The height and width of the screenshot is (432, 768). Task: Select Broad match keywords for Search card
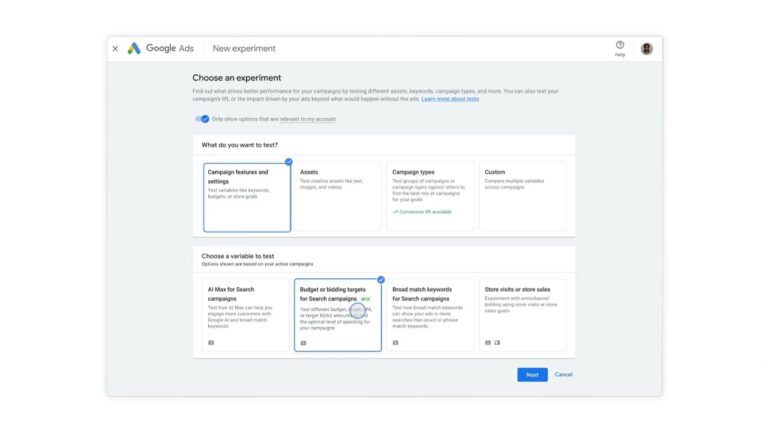(430, 315)
